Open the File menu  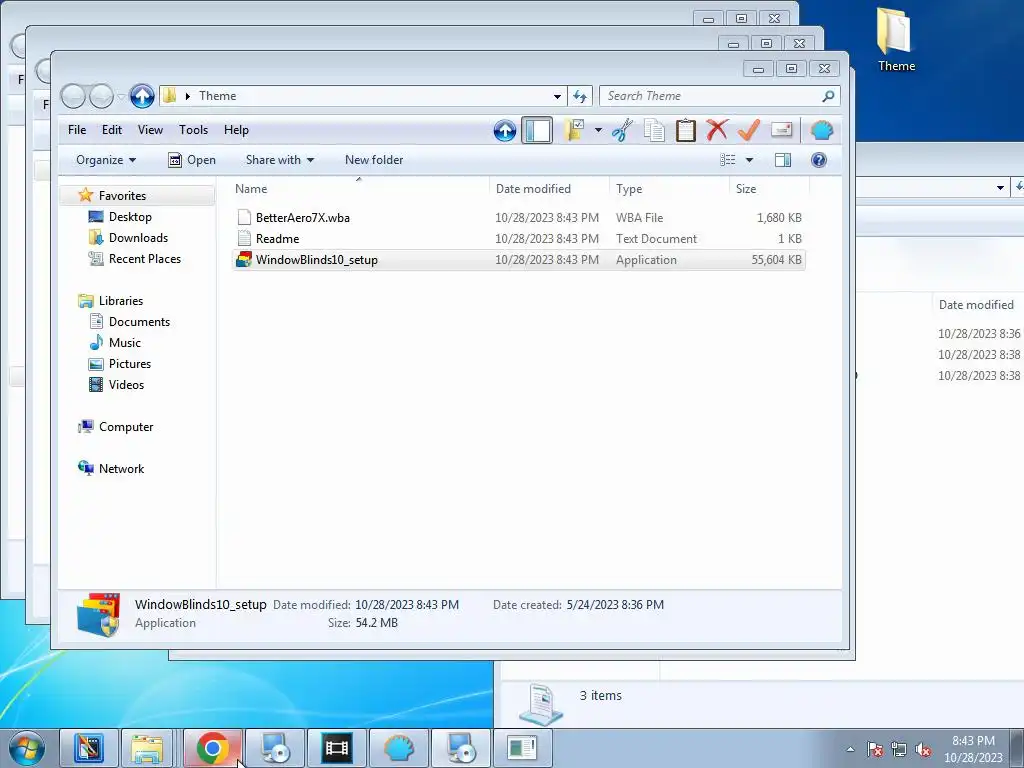click(77, 130)
